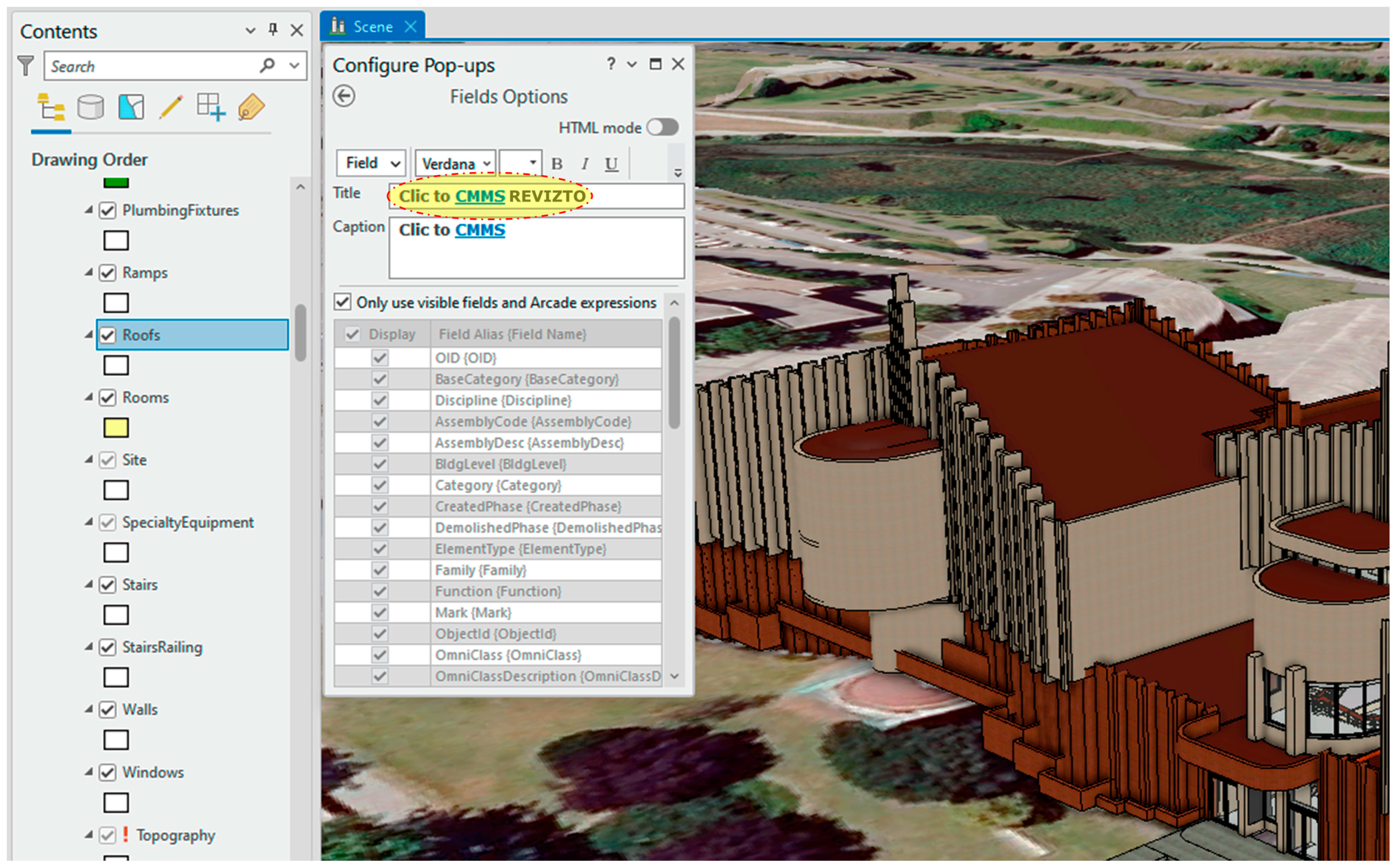Uncheck PlumbingFixtures layer visibility
1397x868 pixels.
(108, 211)
